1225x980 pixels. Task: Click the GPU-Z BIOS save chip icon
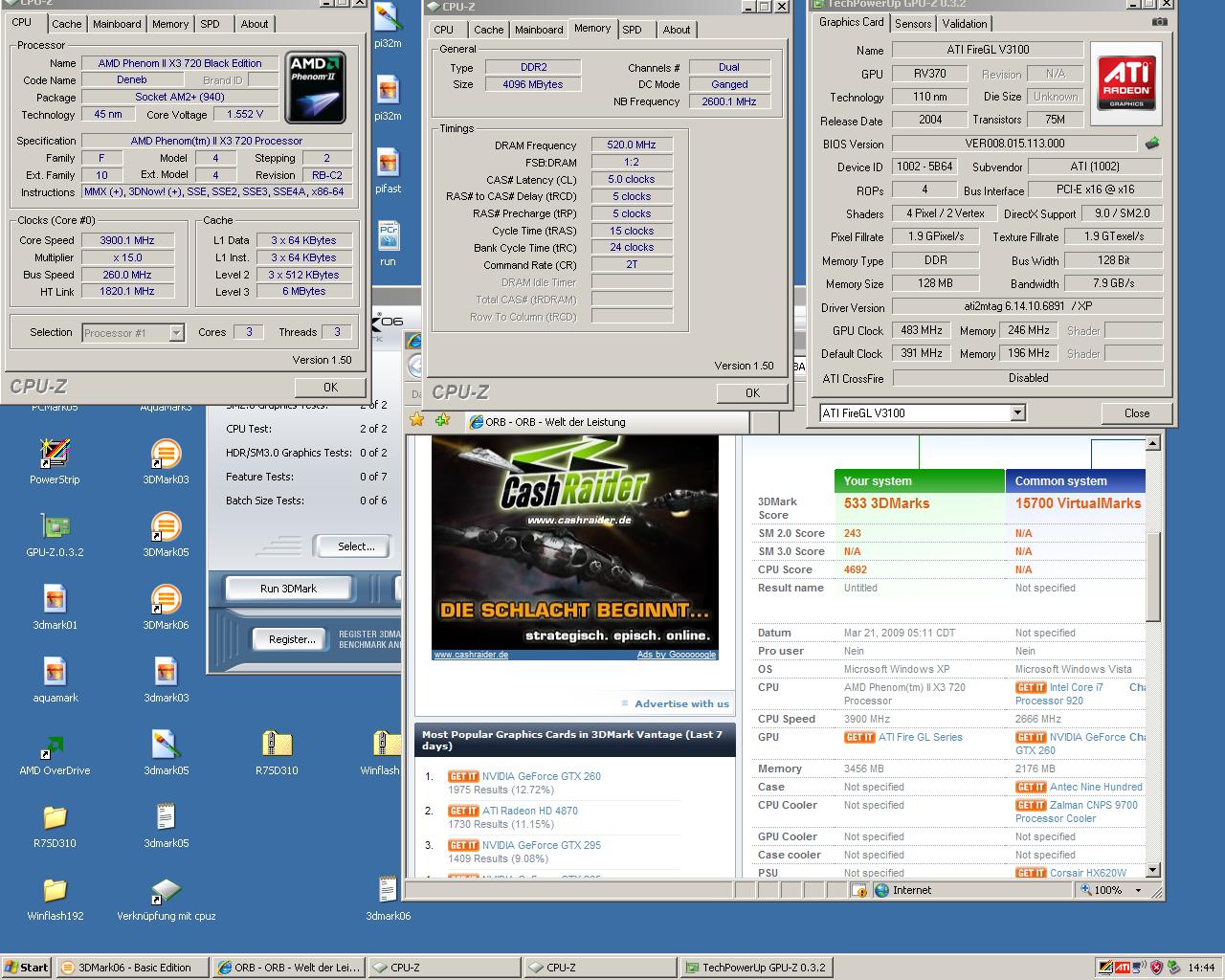pyautogui.click(x=1152, y=143)
